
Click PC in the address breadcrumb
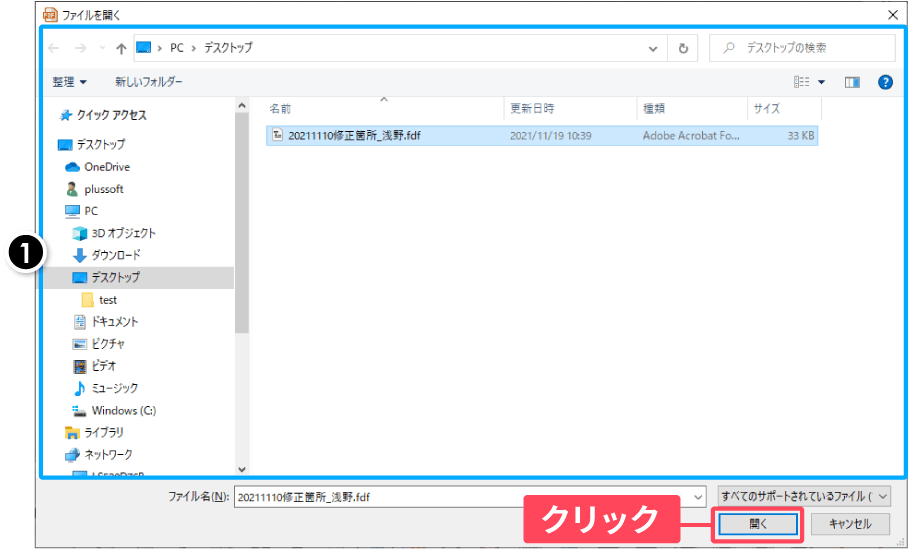click(177, 48)
